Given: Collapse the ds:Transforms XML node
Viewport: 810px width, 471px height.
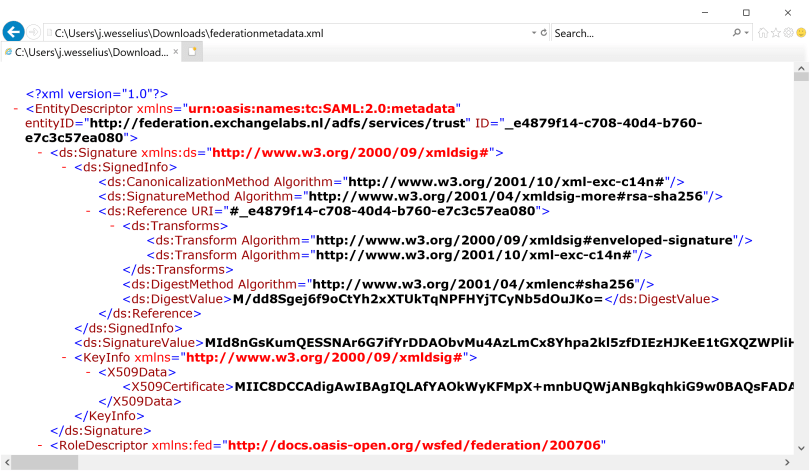Looking at the screenshot, I should pyautogui.click(x=113, y=226).
